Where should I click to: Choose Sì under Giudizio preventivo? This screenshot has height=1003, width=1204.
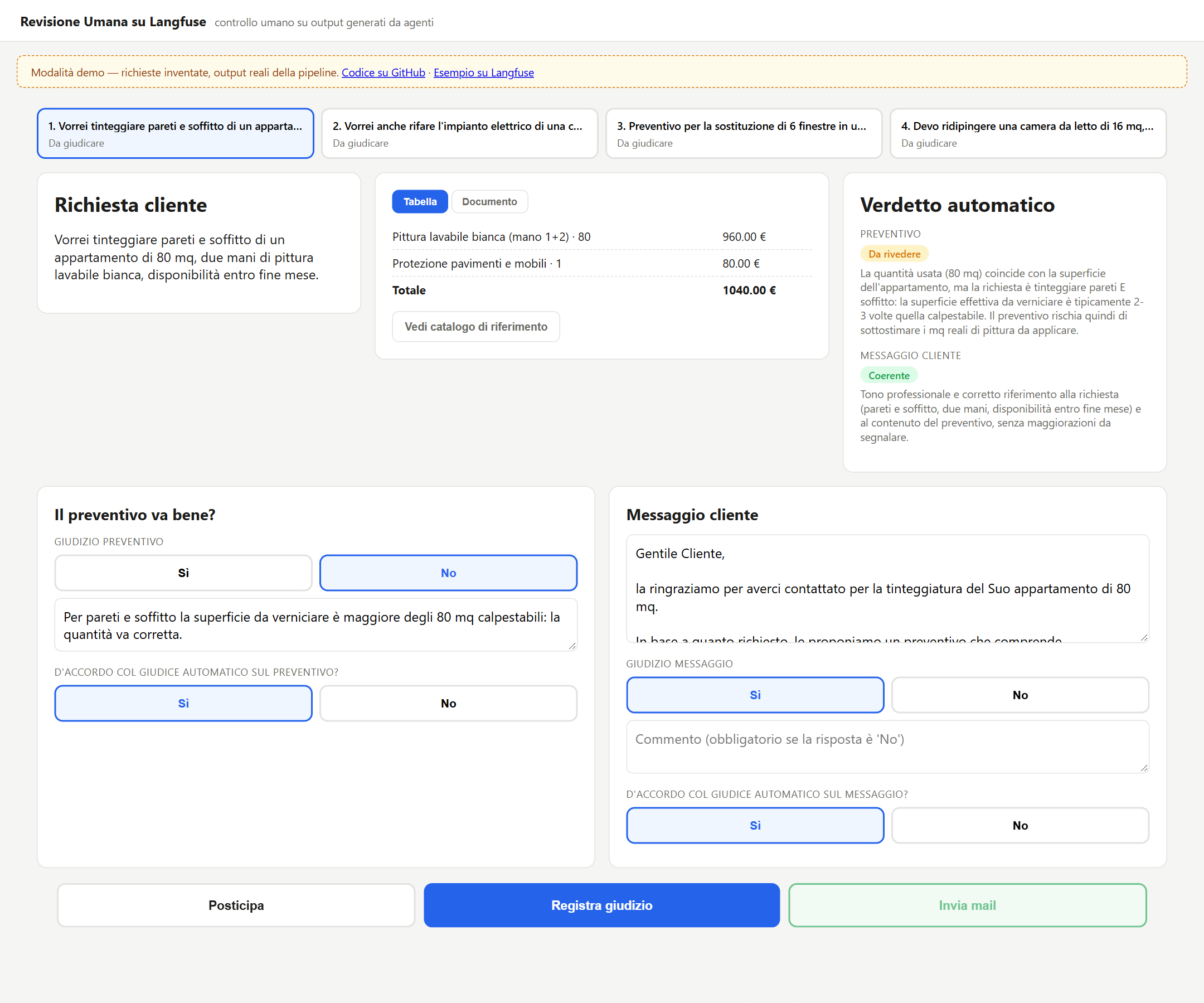183,573
